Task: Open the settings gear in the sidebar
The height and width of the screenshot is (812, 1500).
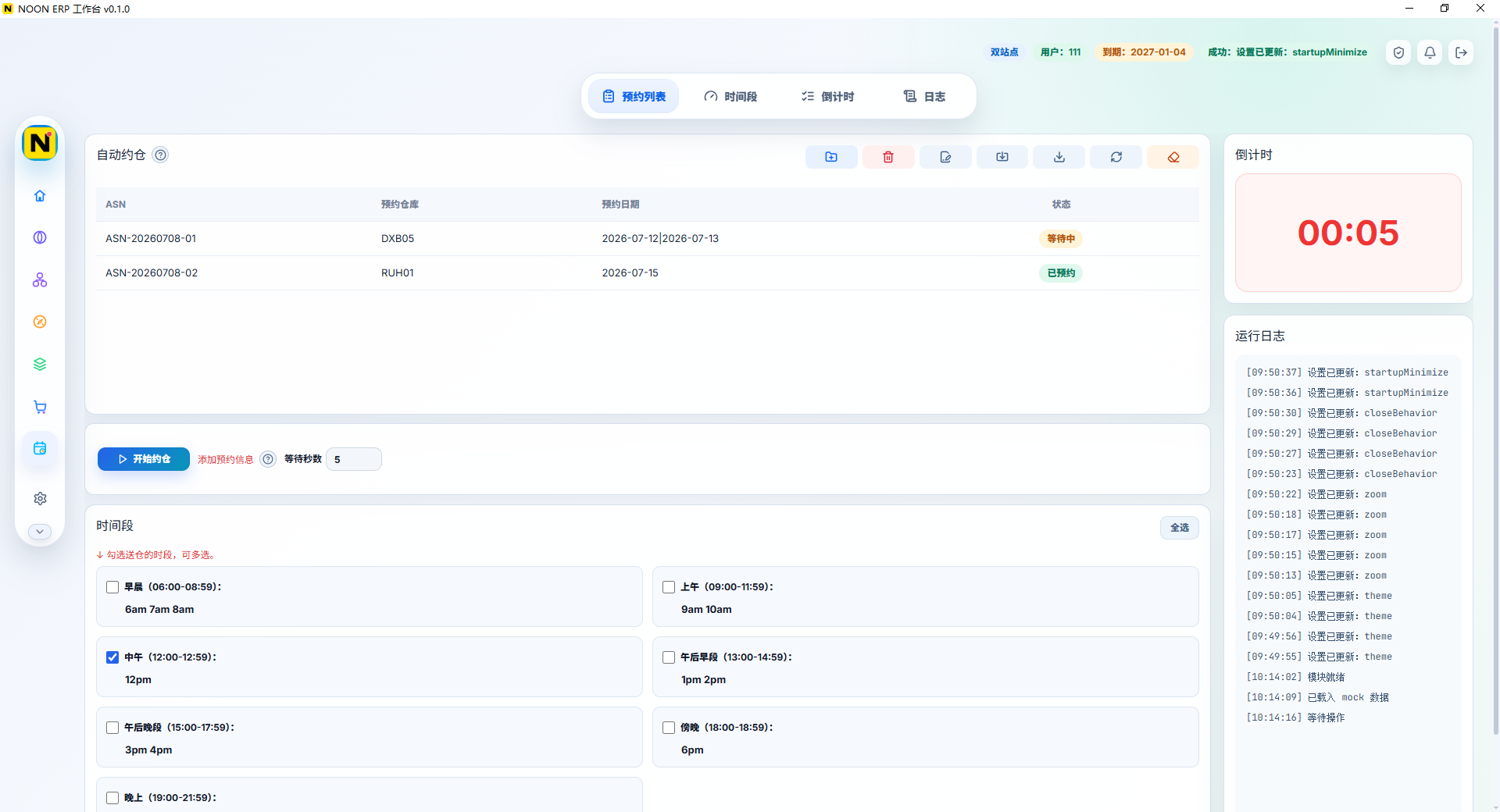Action: pos(40,498)
